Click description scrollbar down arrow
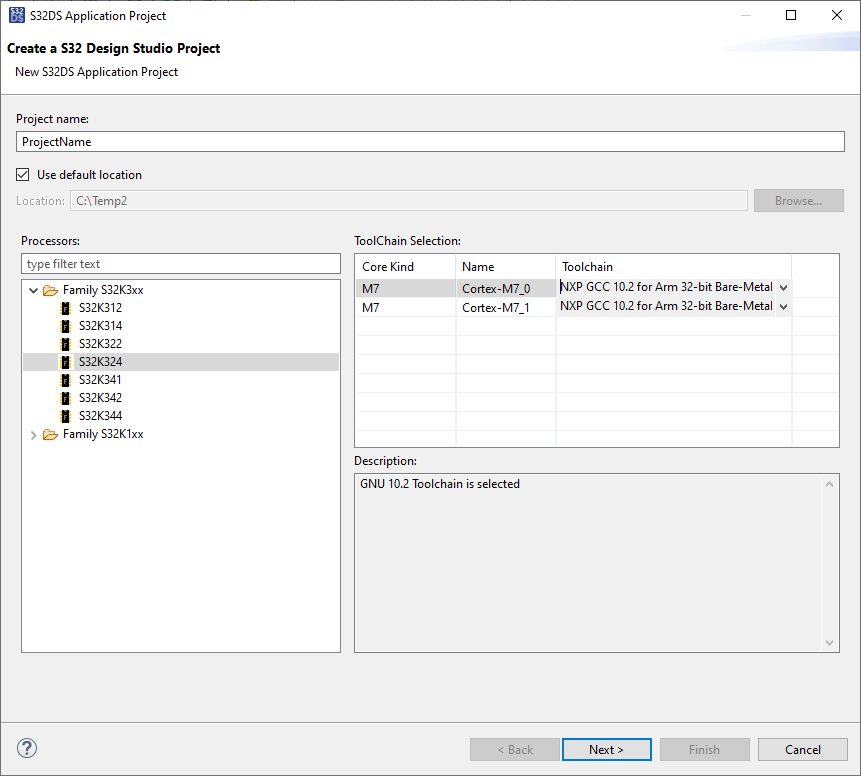Image resolution: width=861 pixels, height=776 pixels. point(830,643)
